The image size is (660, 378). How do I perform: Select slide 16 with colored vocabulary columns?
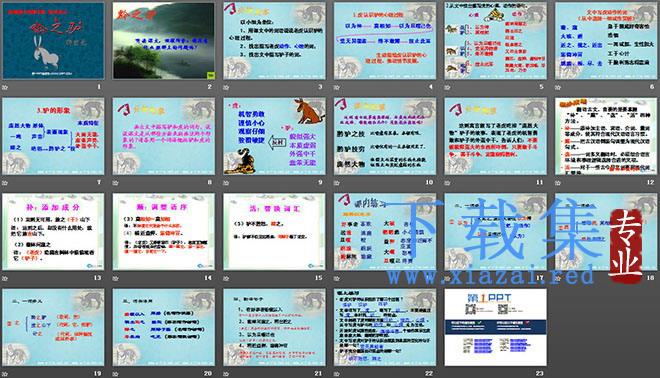[x=385, y=232]
